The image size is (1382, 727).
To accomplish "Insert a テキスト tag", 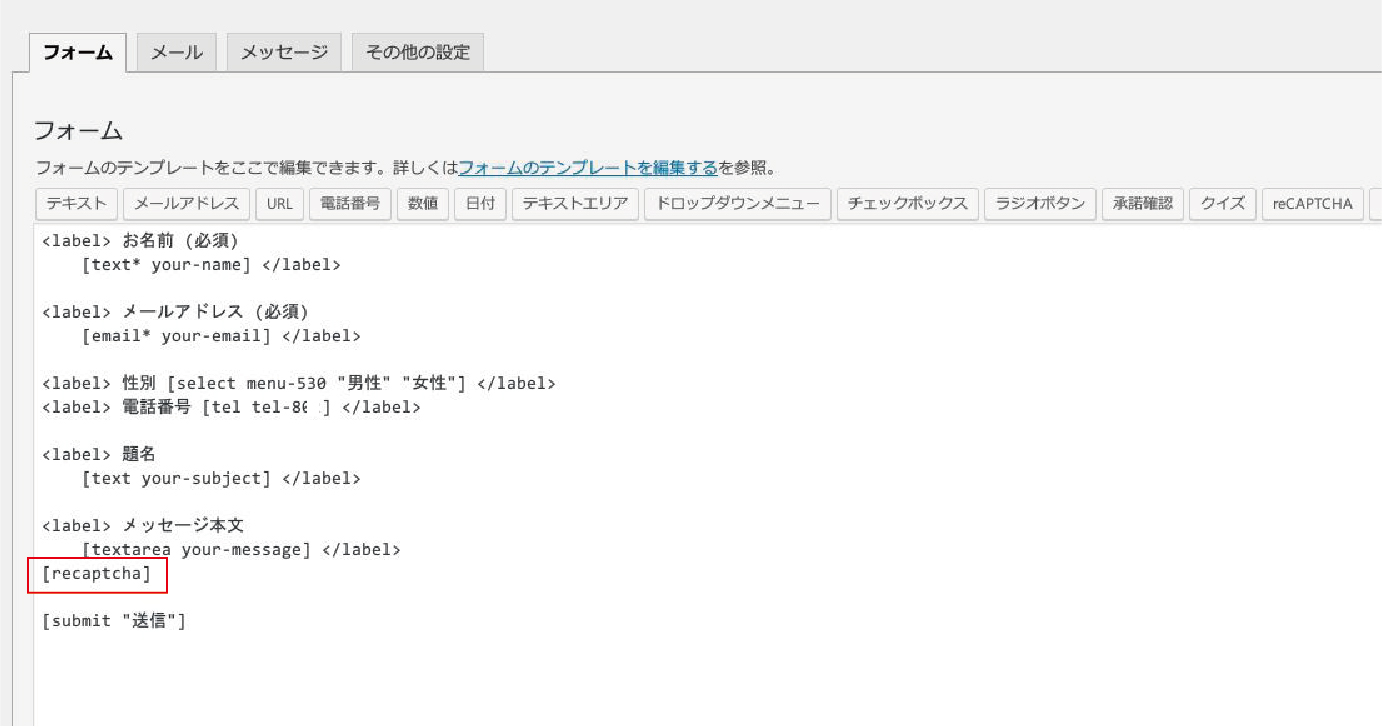I will (77, 204).
